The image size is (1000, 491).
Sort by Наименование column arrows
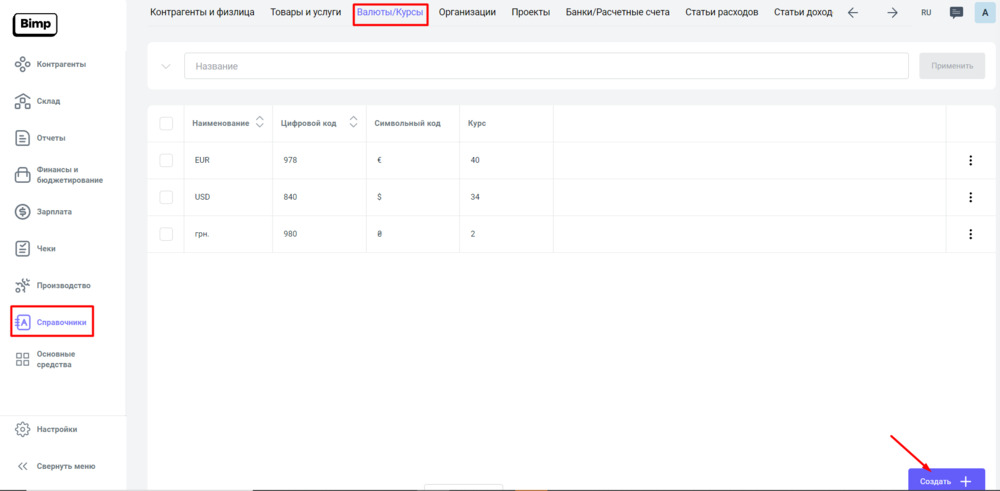point(260,123)
